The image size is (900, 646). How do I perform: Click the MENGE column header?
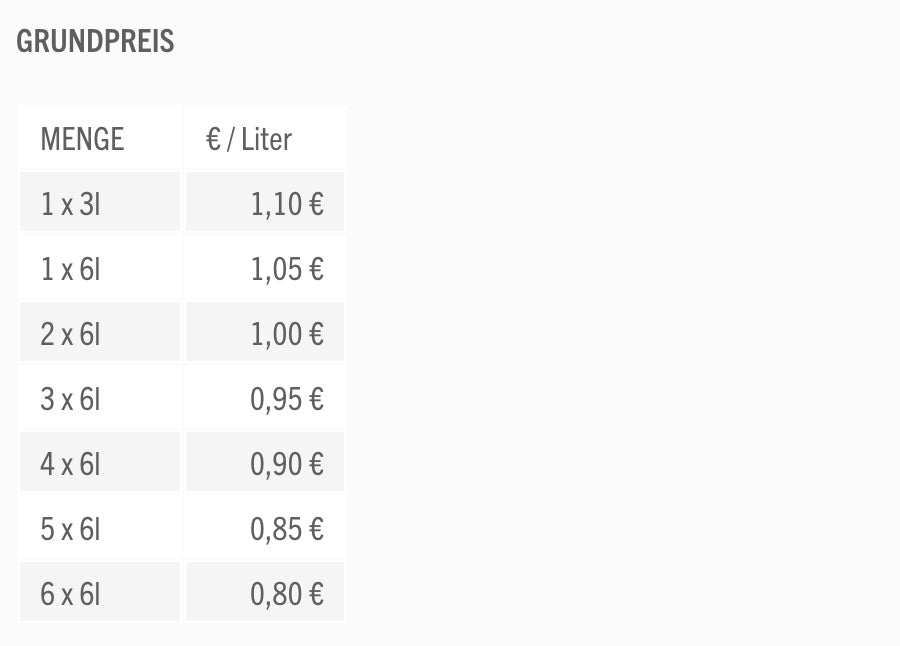click(x=82, y=139)
